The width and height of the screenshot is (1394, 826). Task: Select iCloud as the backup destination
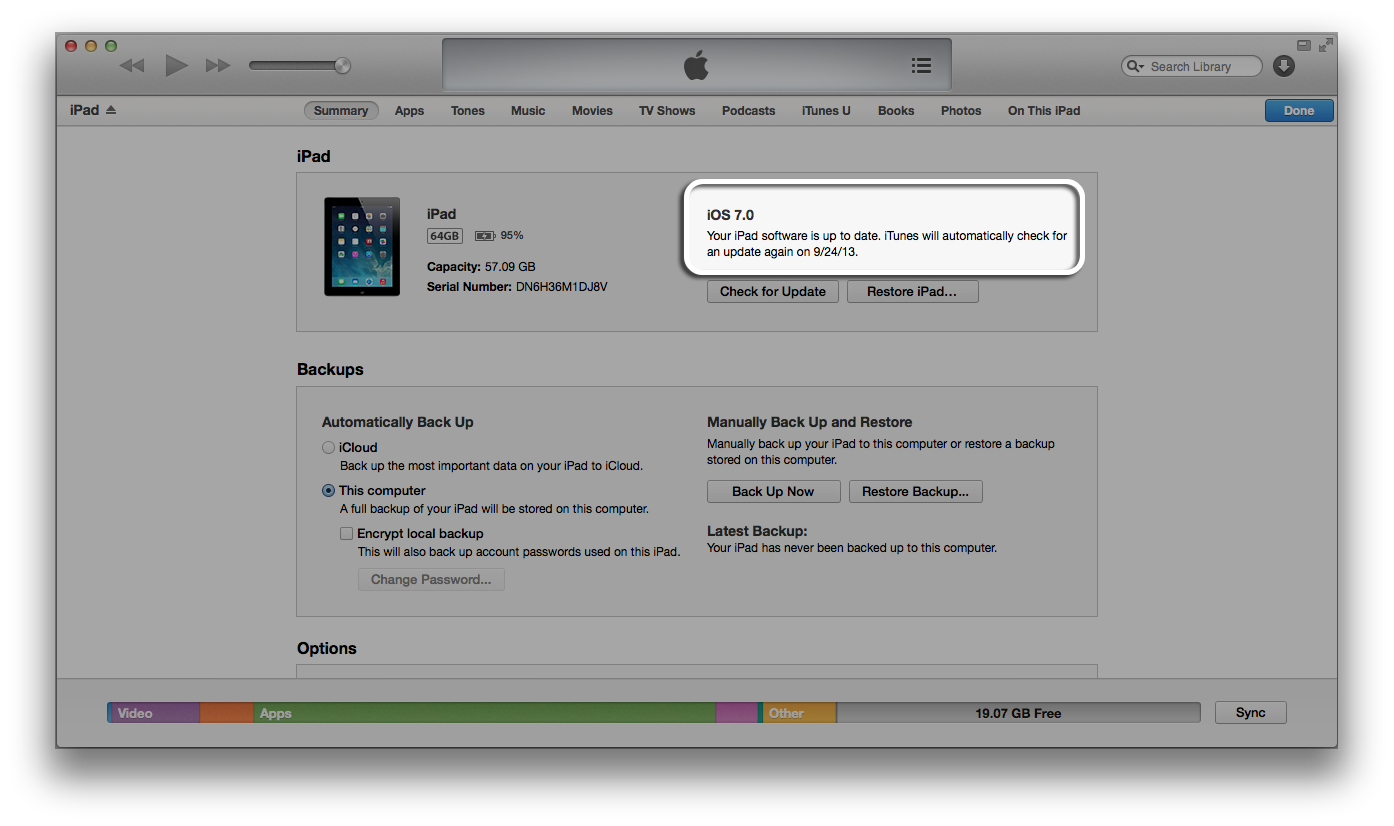(328, 448)
